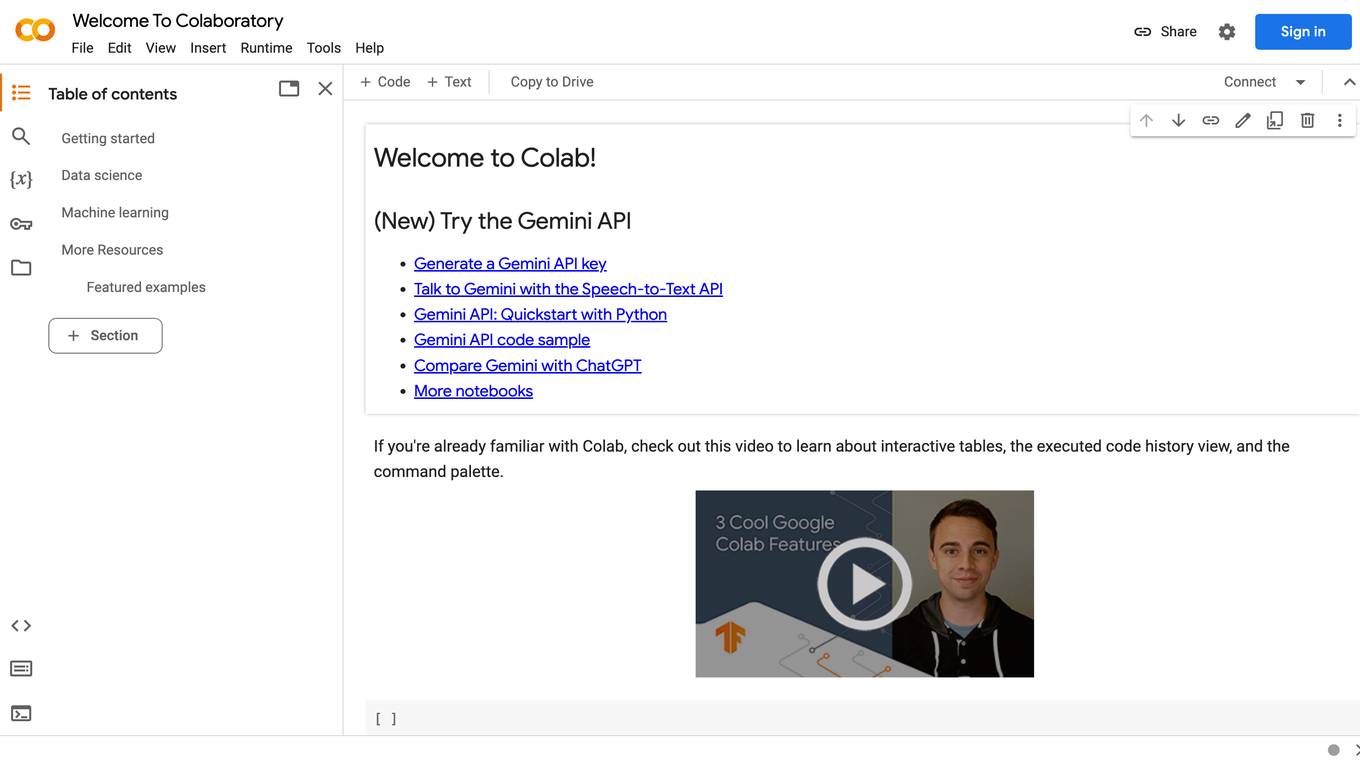Image resolution: width=1360 pixels, height=764 pixels.
Task: Select the Welcome to Colab! heading
Action: coord(485,157)
